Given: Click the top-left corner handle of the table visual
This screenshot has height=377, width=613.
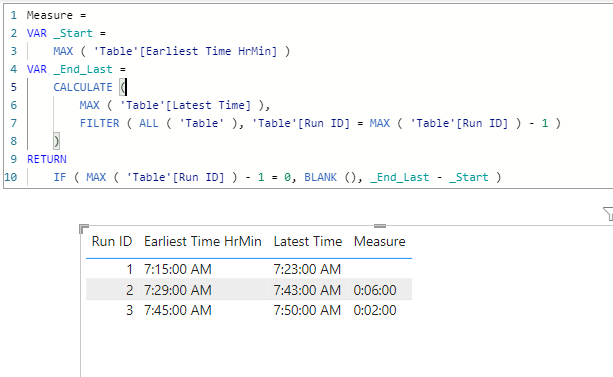Looking at the screenshot, I should coord(84,228).
